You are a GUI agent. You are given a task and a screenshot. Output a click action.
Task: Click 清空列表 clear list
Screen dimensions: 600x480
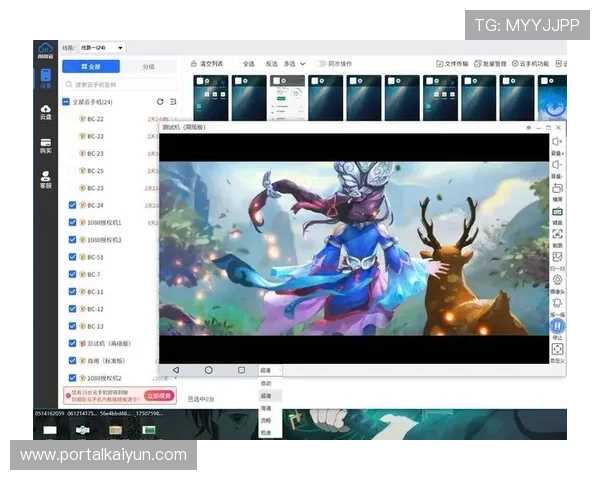click(207, 64)
